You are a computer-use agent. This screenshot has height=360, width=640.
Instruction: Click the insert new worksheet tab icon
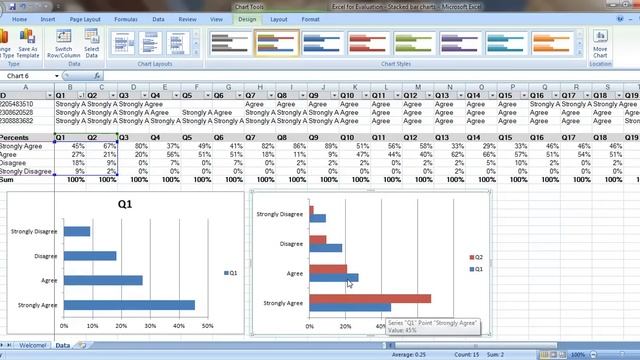[82, 345]
